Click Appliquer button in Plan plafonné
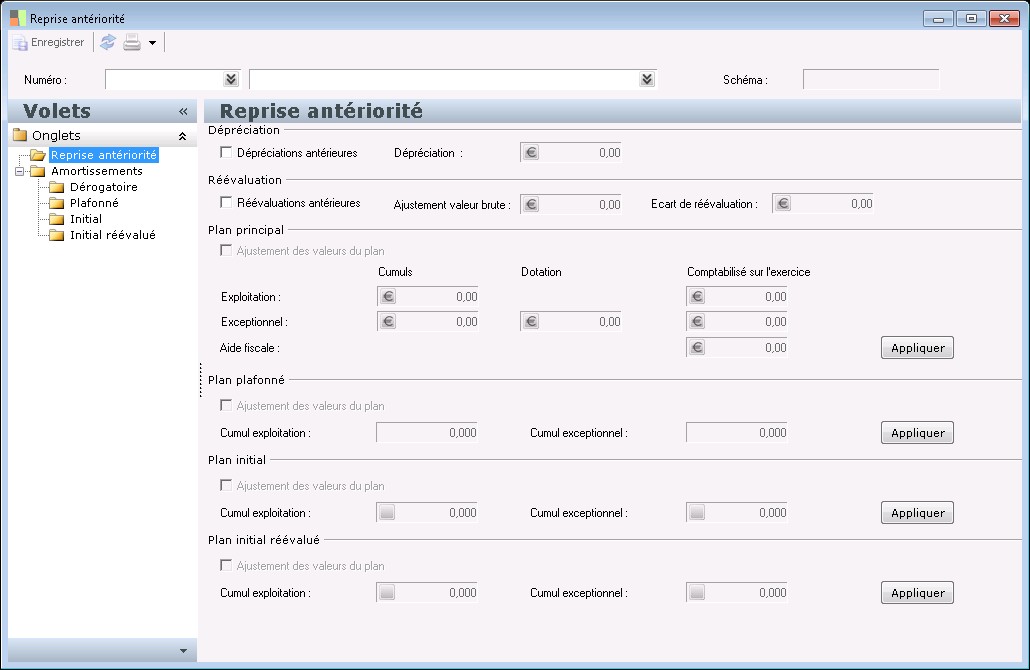 tap(917, 433)
